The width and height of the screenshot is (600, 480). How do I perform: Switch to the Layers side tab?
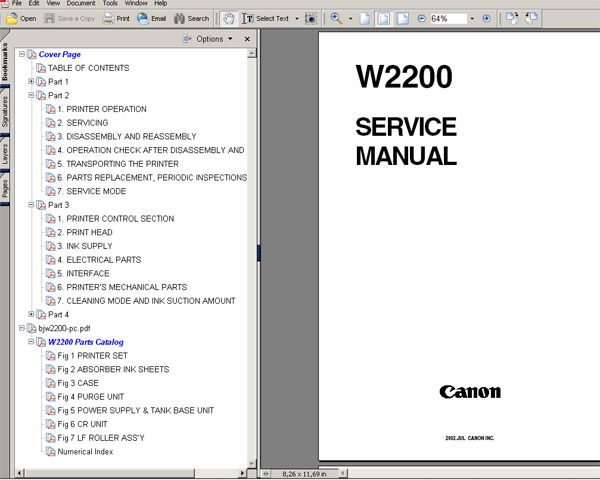point(5,154)
